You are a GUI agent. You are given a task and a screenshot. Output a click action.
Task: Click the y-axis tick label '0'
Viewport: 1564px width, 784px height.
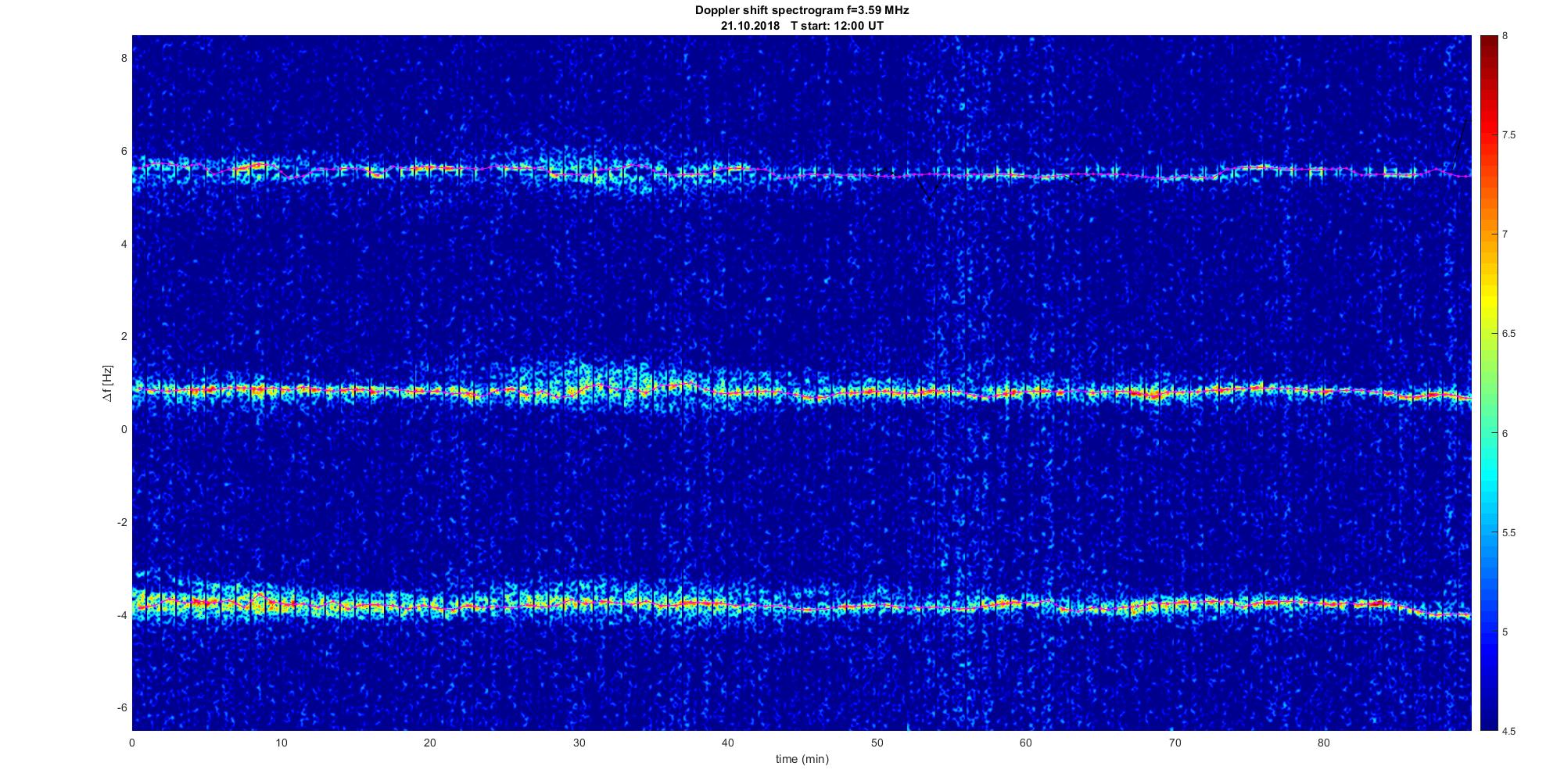coord(124,429)
